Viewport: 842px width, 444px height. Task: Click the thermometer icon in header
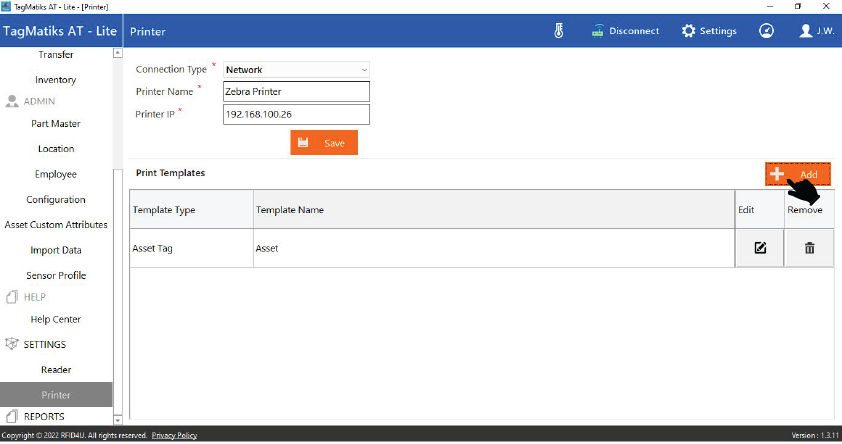point(559,31)
